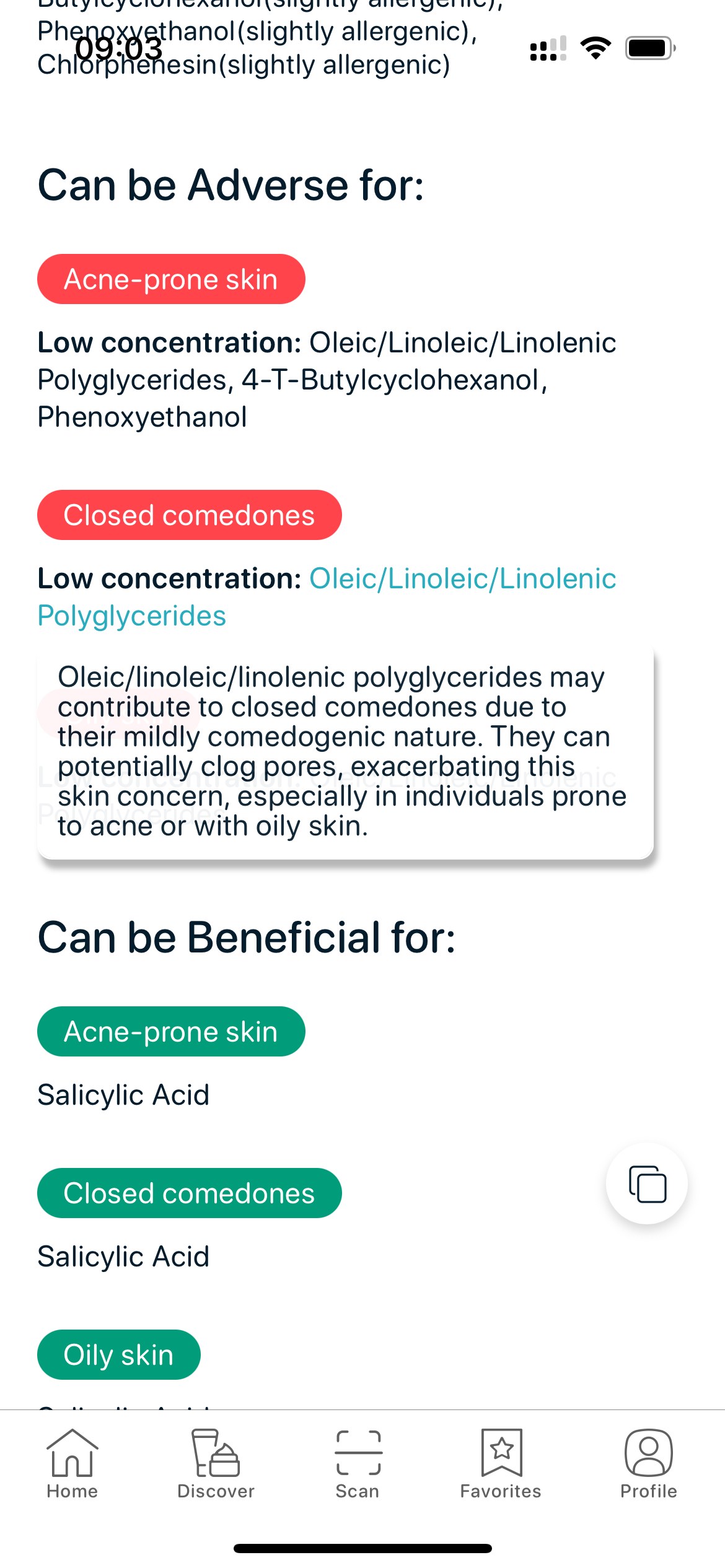Tap the green Closed comedones button
Viewport: 725px width, 1568px height.
click(x=190, y=1193)
